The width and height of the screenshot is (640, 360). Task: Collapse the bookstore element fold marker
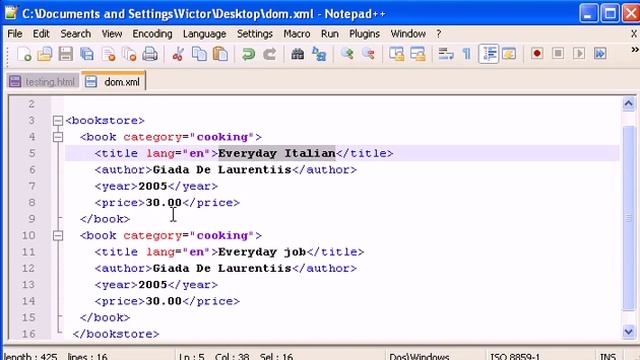(58, 121)
